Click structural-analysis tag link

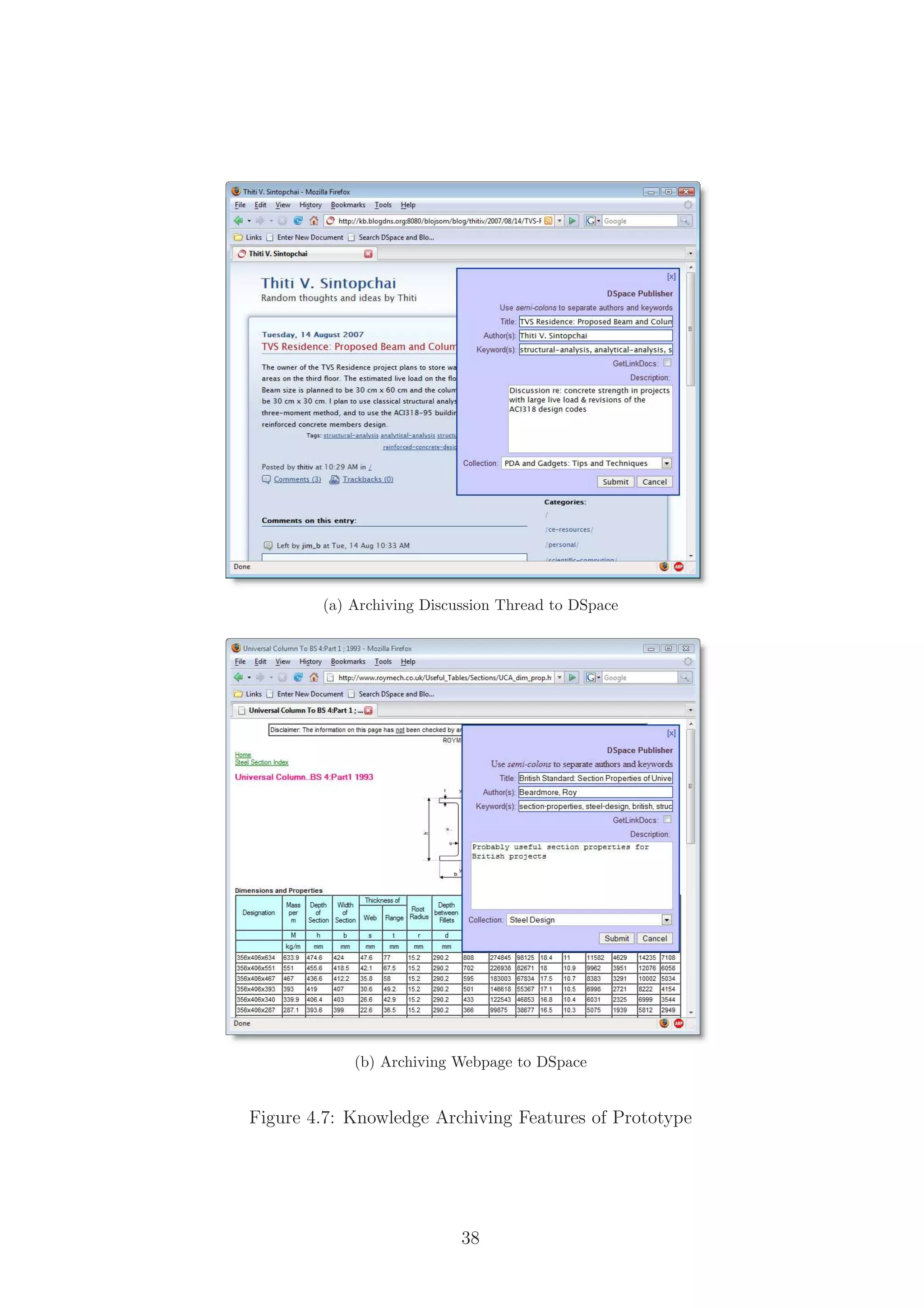coord(351,435)
